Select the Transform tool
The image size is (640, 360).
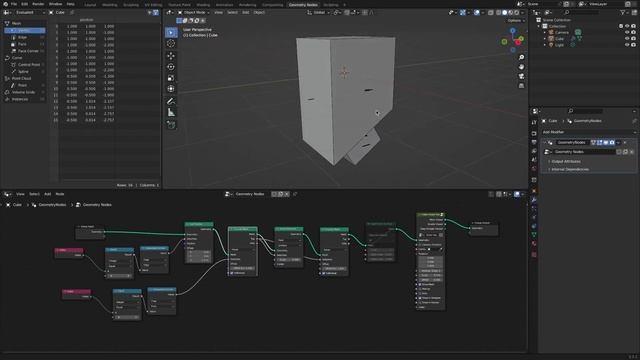click(171, 89)
